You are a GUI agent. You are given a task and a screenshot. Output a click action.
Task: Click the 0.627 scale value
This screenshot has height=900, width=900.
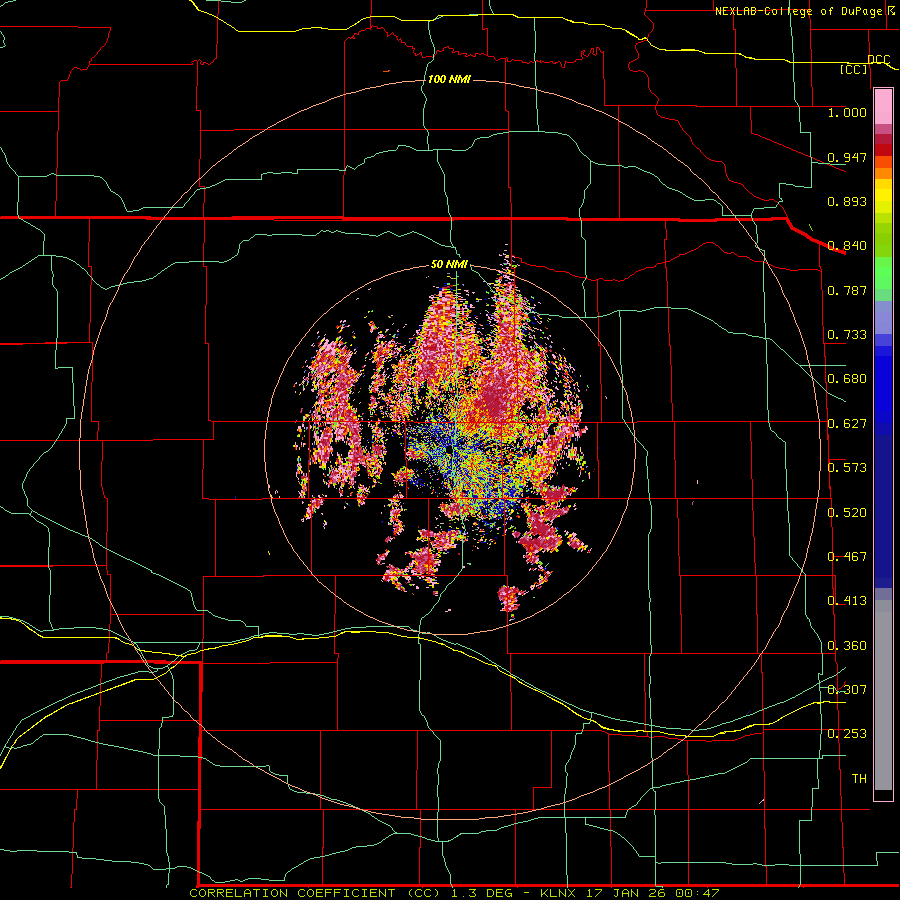coord(847,423)
